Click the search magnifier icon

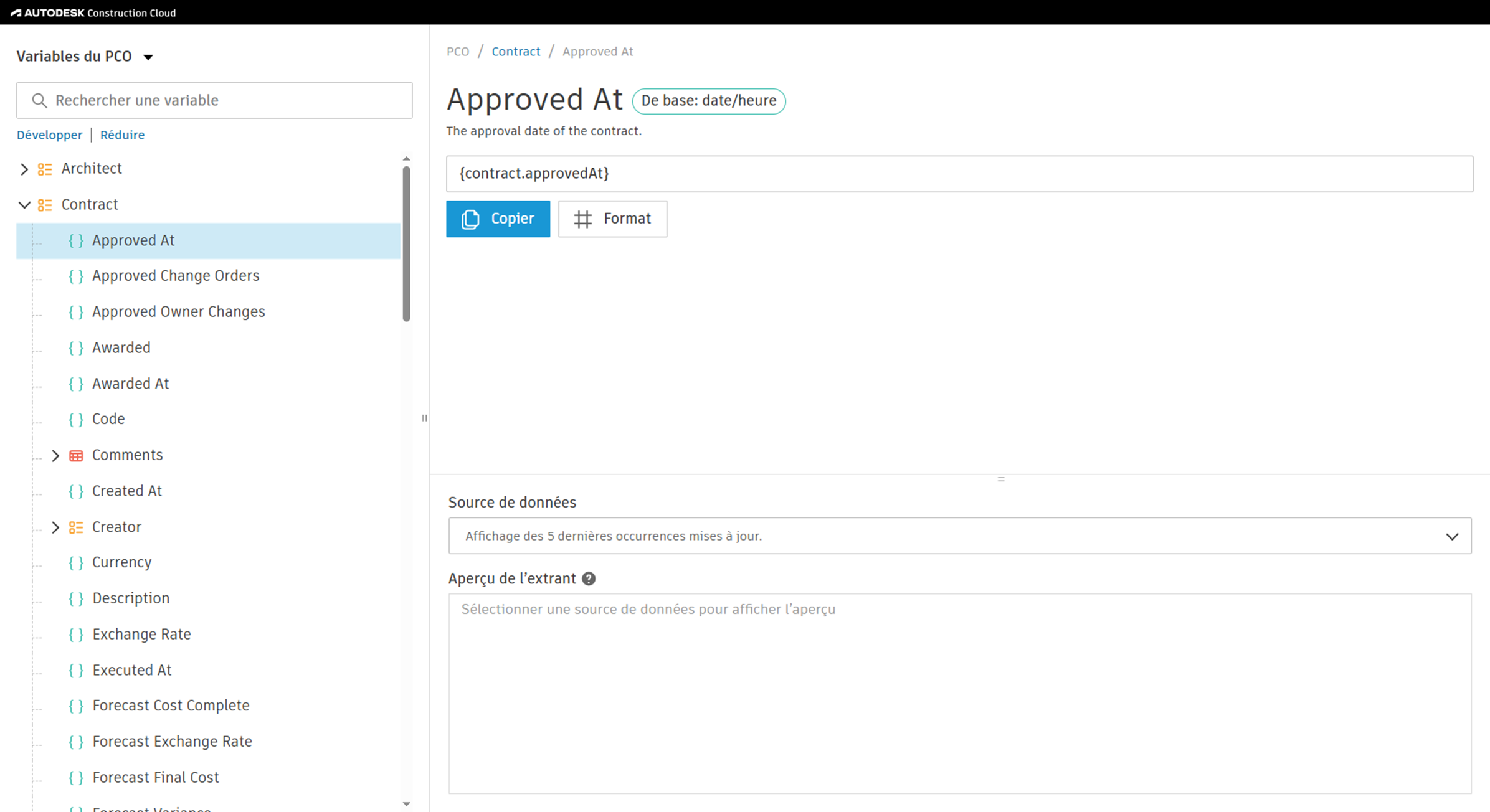tap(39, 100)
